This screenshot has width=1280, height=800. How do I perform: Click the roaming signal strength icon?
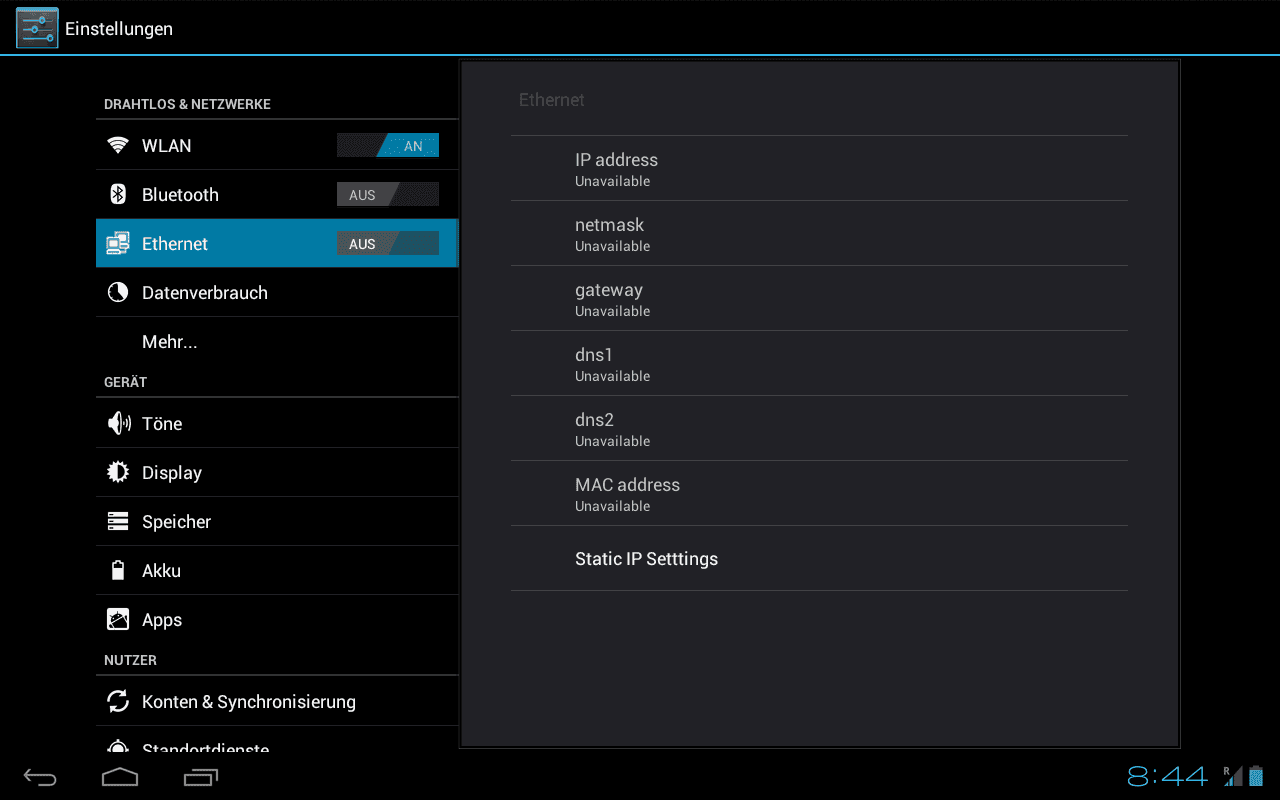1233,776
